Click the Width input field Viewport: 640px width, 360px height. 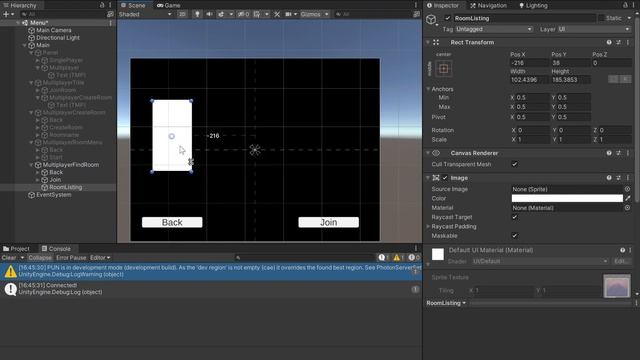tap(529, 80)
